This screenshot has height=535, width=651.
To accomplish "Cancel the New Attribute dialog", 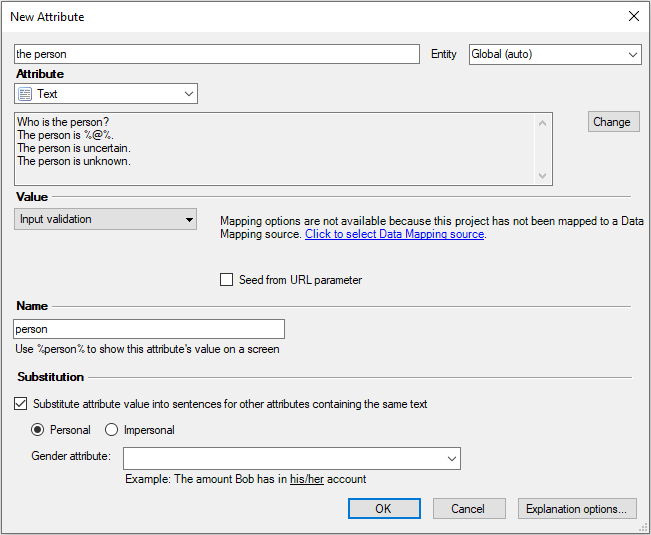I will (468, 508).
